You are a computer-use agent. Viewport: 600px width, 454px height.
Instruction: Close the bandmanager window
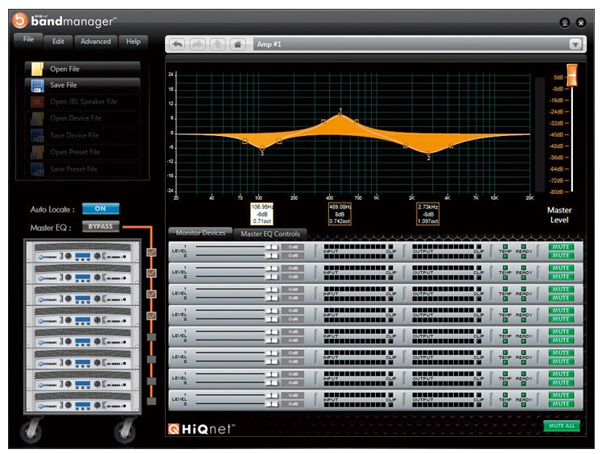point(581,23)
